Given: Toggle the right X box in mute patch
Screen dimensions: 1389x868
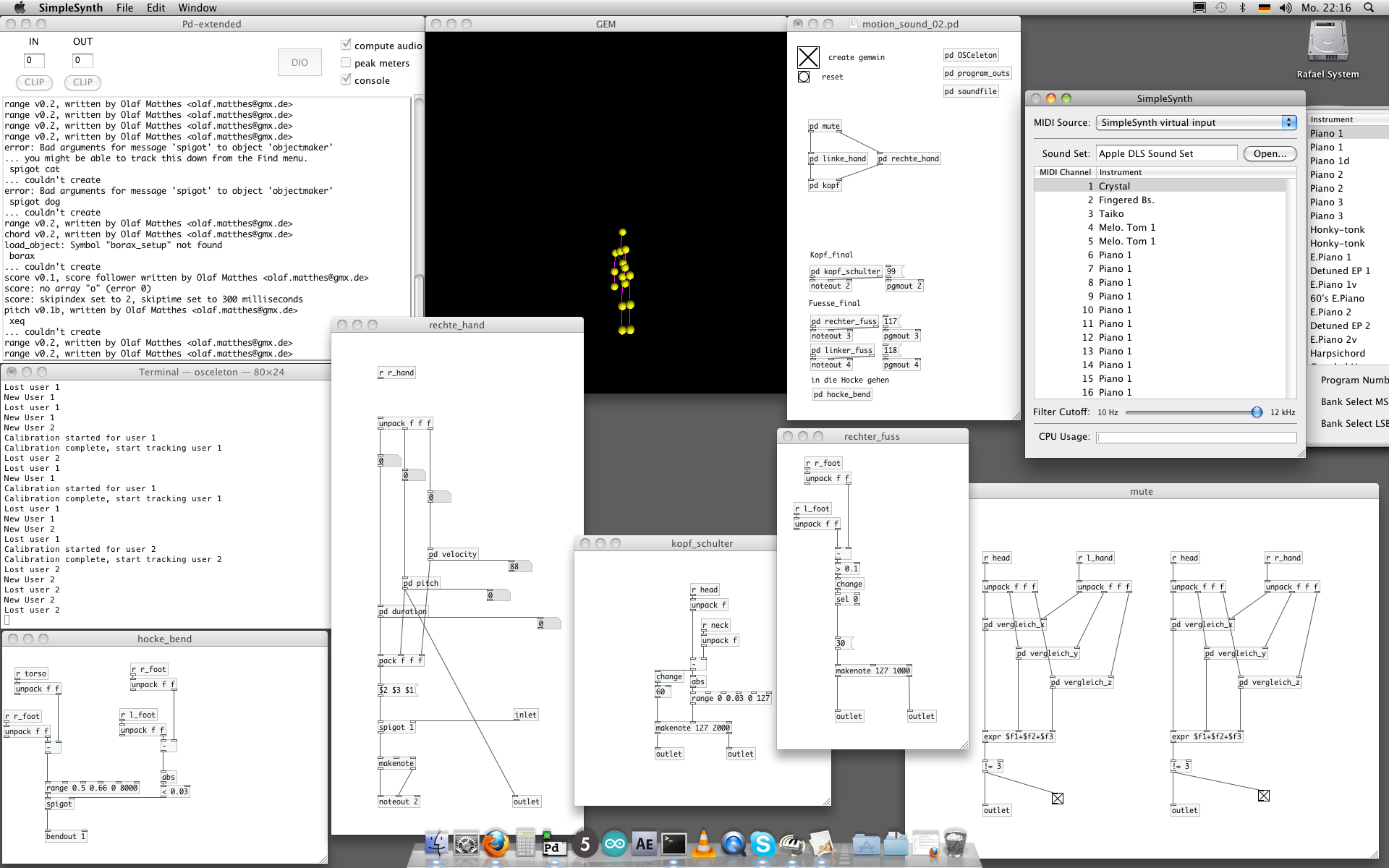Looking at the screenshot, I should click(x=1264, y=796).
